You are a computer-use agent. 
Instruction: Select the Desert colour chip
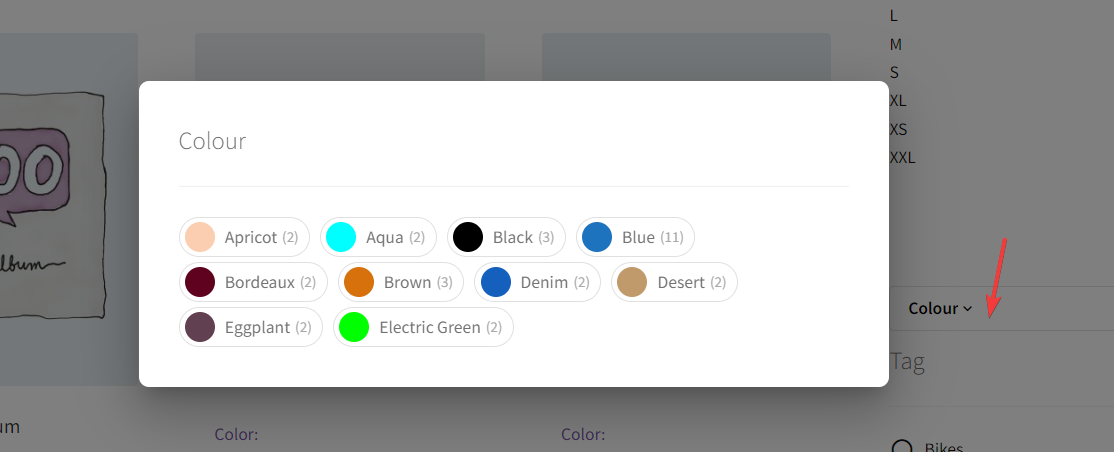pos(674,282)
